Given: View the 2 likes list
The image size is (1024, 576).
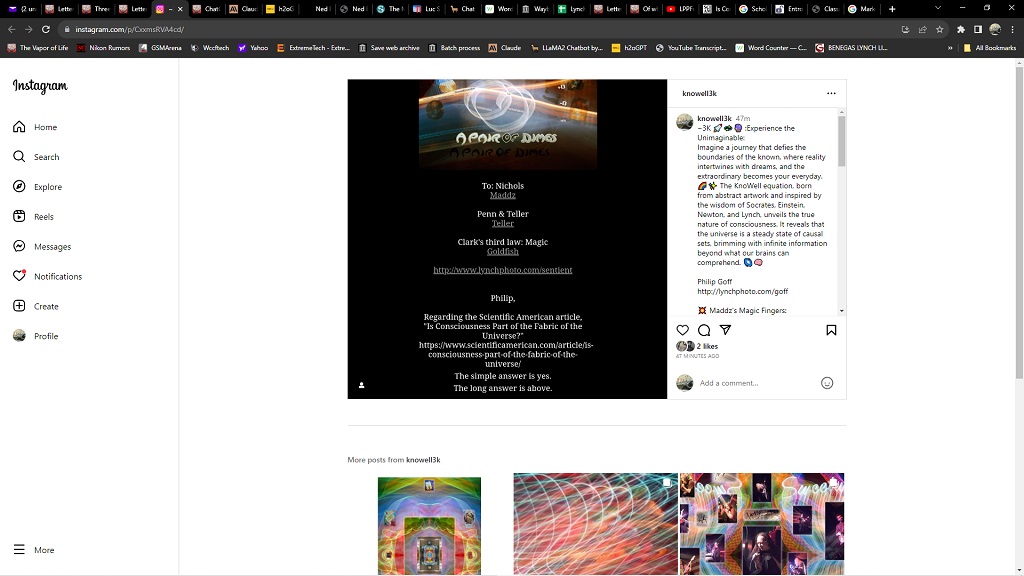Looking at the screenshot, I should click(707, 346).
